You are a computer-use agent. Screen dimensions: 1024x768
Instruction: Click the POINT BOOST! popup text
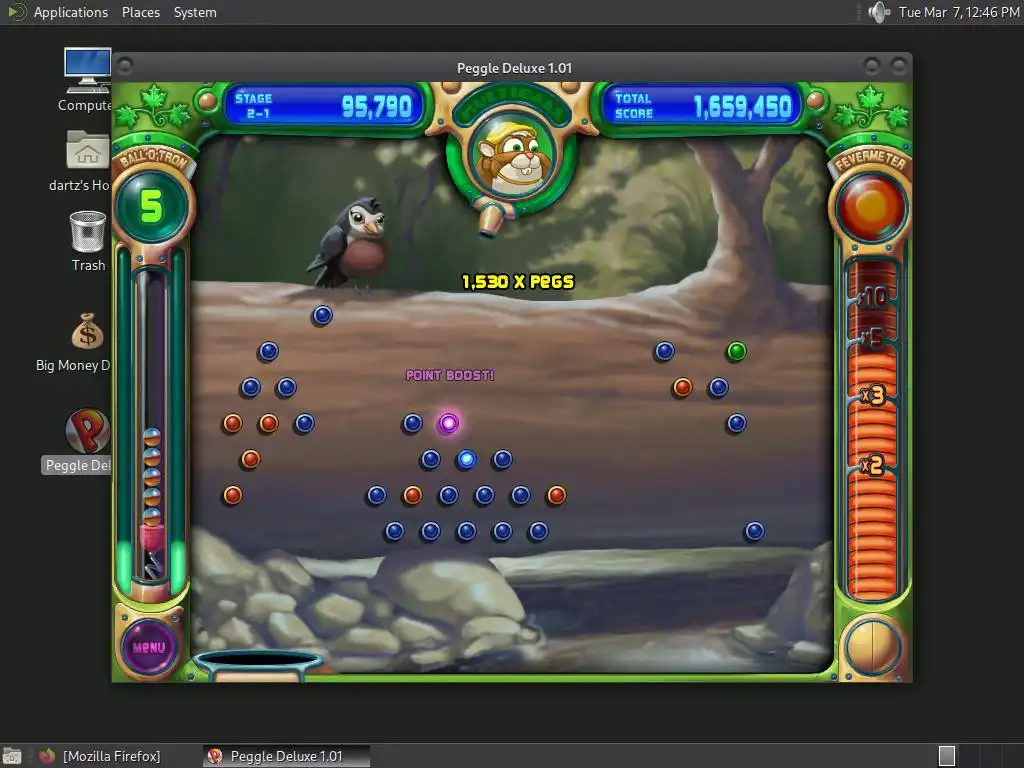click(x=450, y=376)
